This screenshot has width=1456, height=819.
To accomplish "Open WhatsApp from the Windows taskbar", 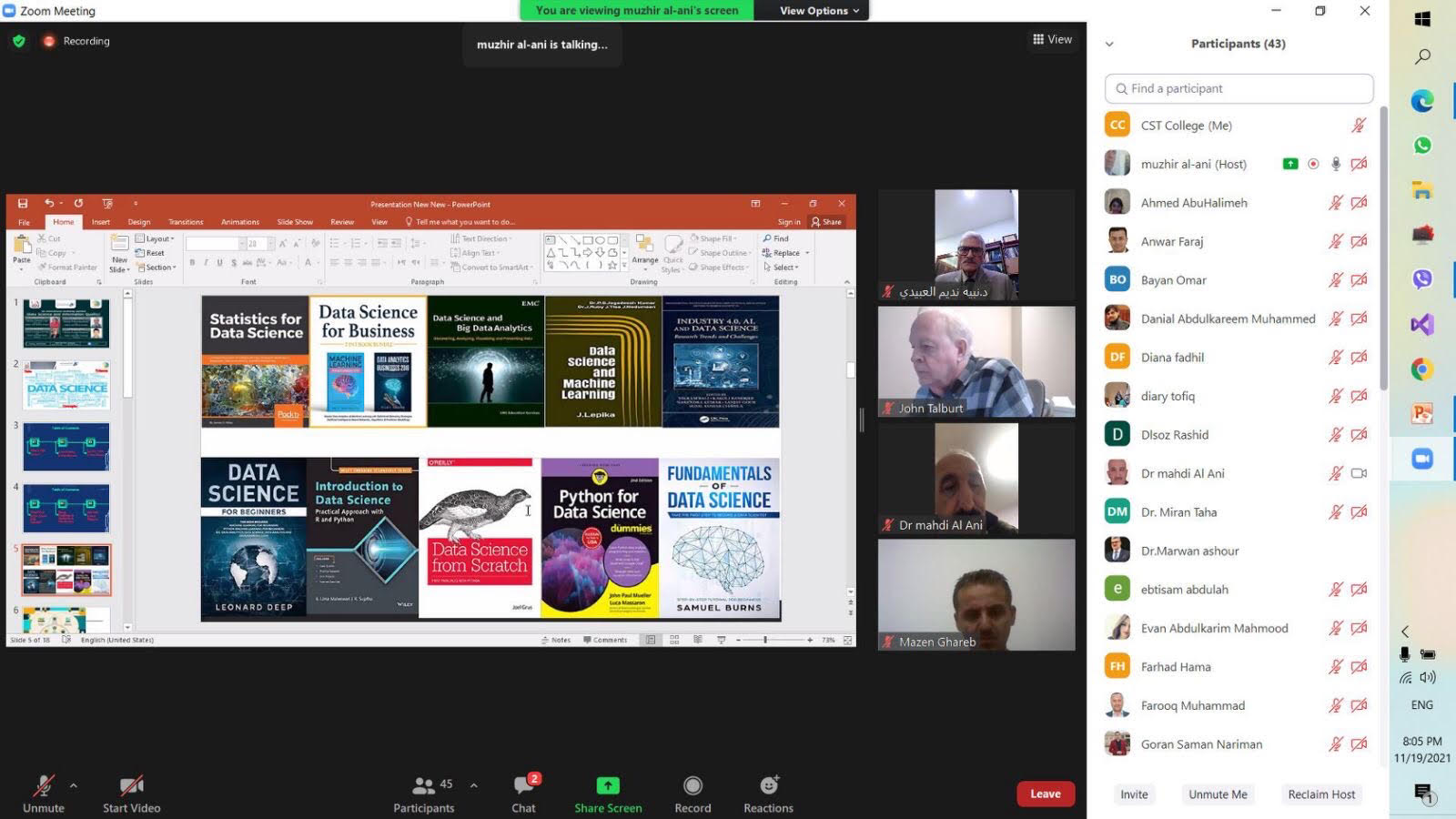I will [x=1422, y=146].
